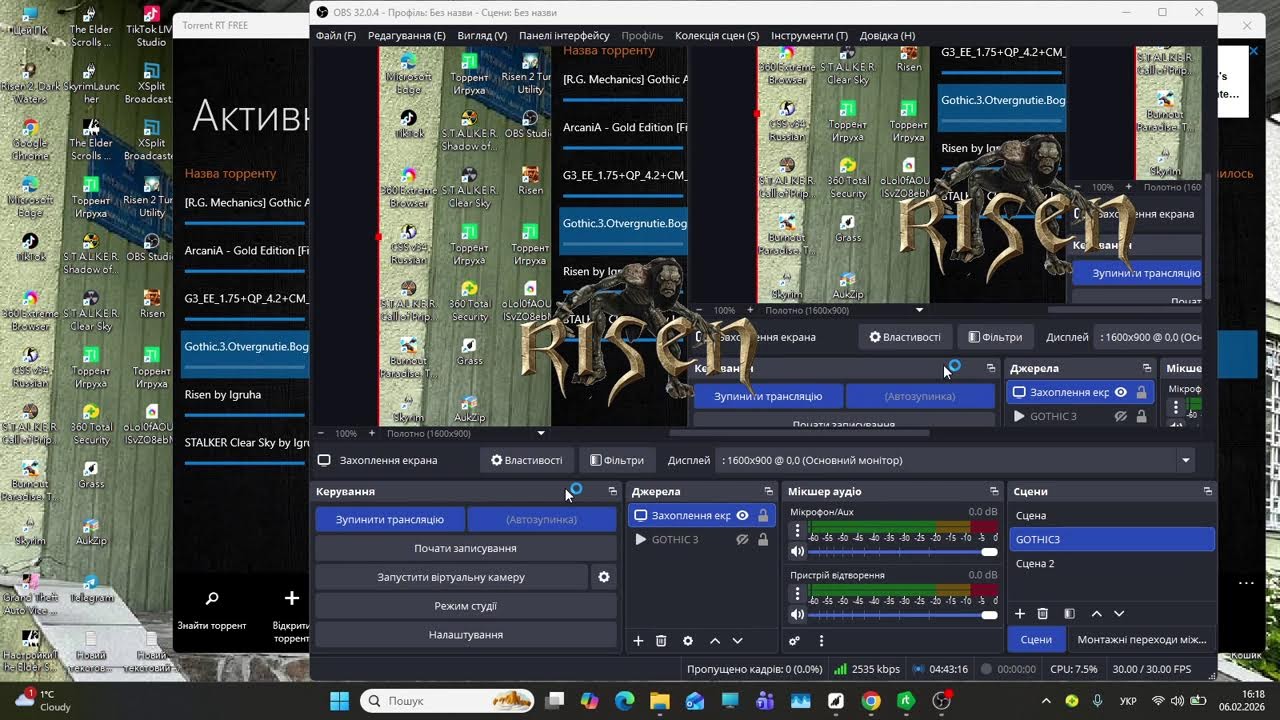Viewport: 1280px width, 720px height.
Task: Toggle Запустити віртуальну камеру
Action: pos(451,577)
